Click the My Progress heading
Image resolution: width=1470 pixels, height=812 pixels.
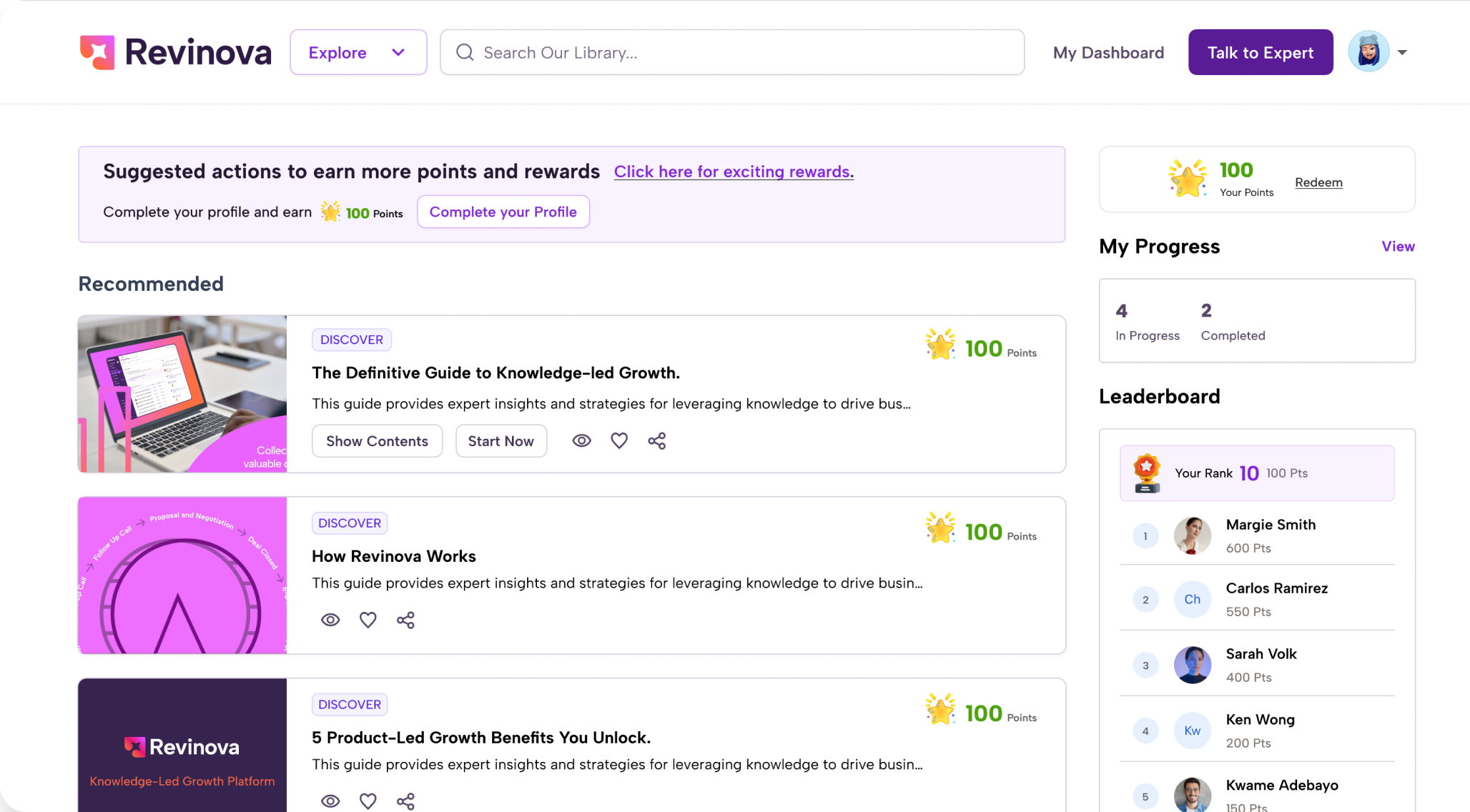pyautogui.click(x=1160, y=247)
